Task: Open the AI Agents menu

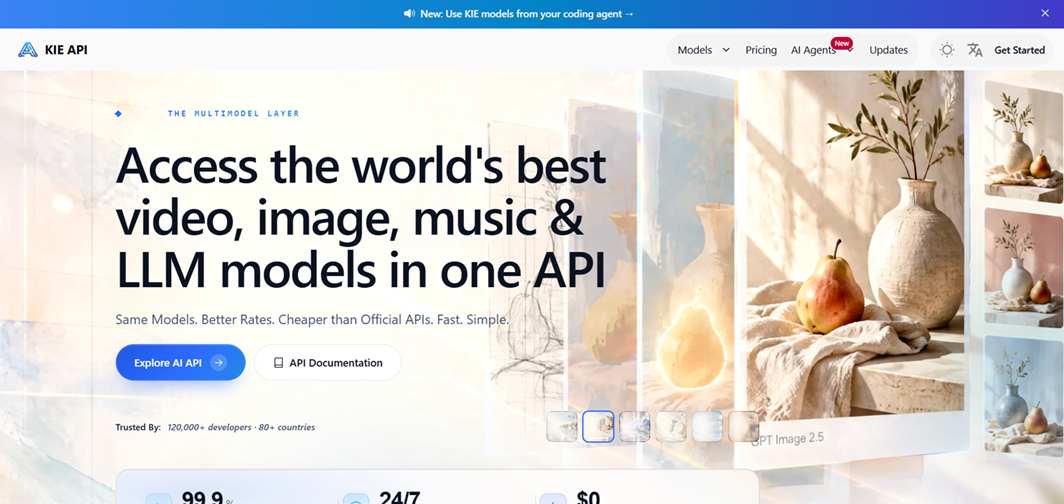Action: [x=813, y=51]
